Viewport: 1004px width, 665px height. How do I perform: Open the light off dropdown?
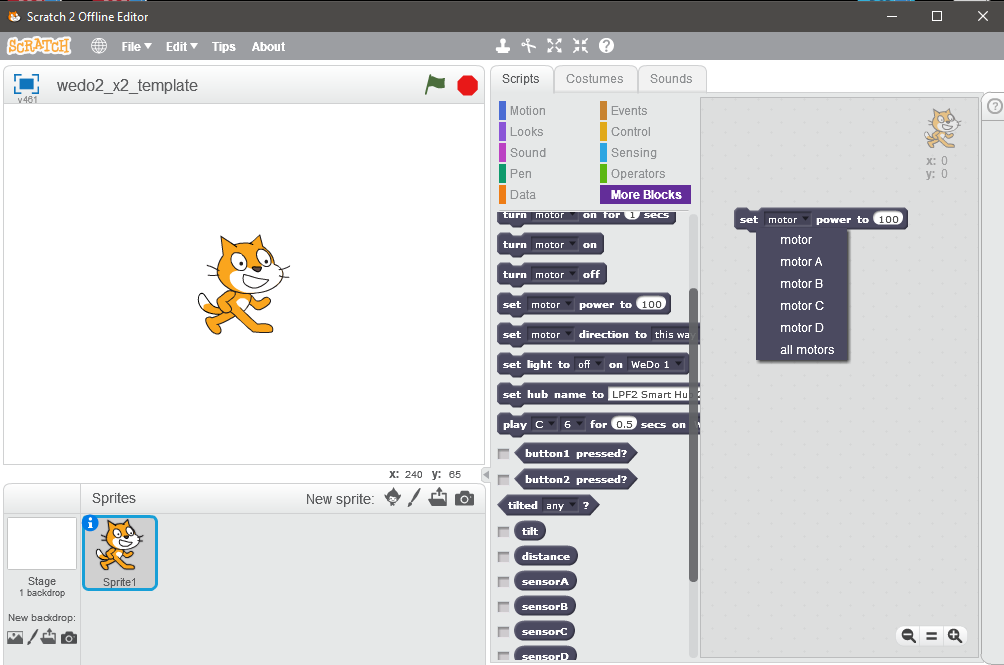(x=588, y=365)
